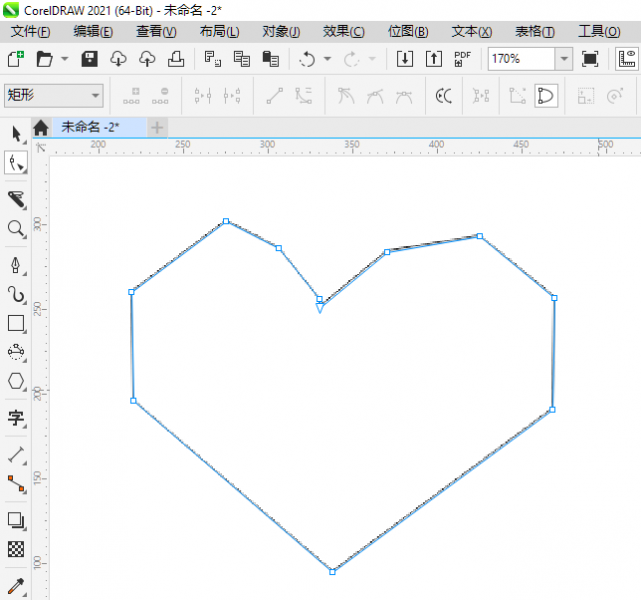Click the Print icon in toolbar
This screenshot has width=641, height=600.
(x=175, y=59)
